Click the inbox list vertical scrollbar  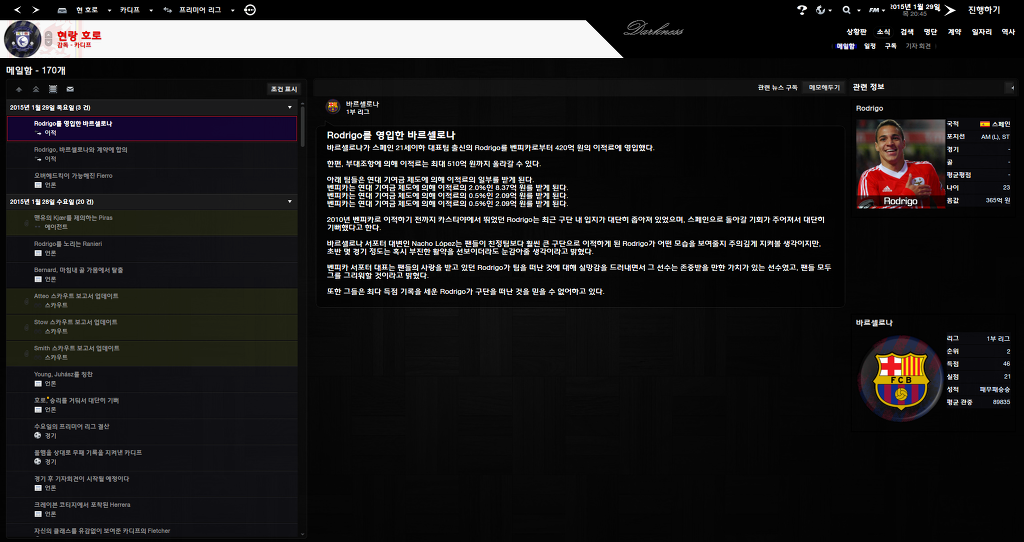coord(303,126)
